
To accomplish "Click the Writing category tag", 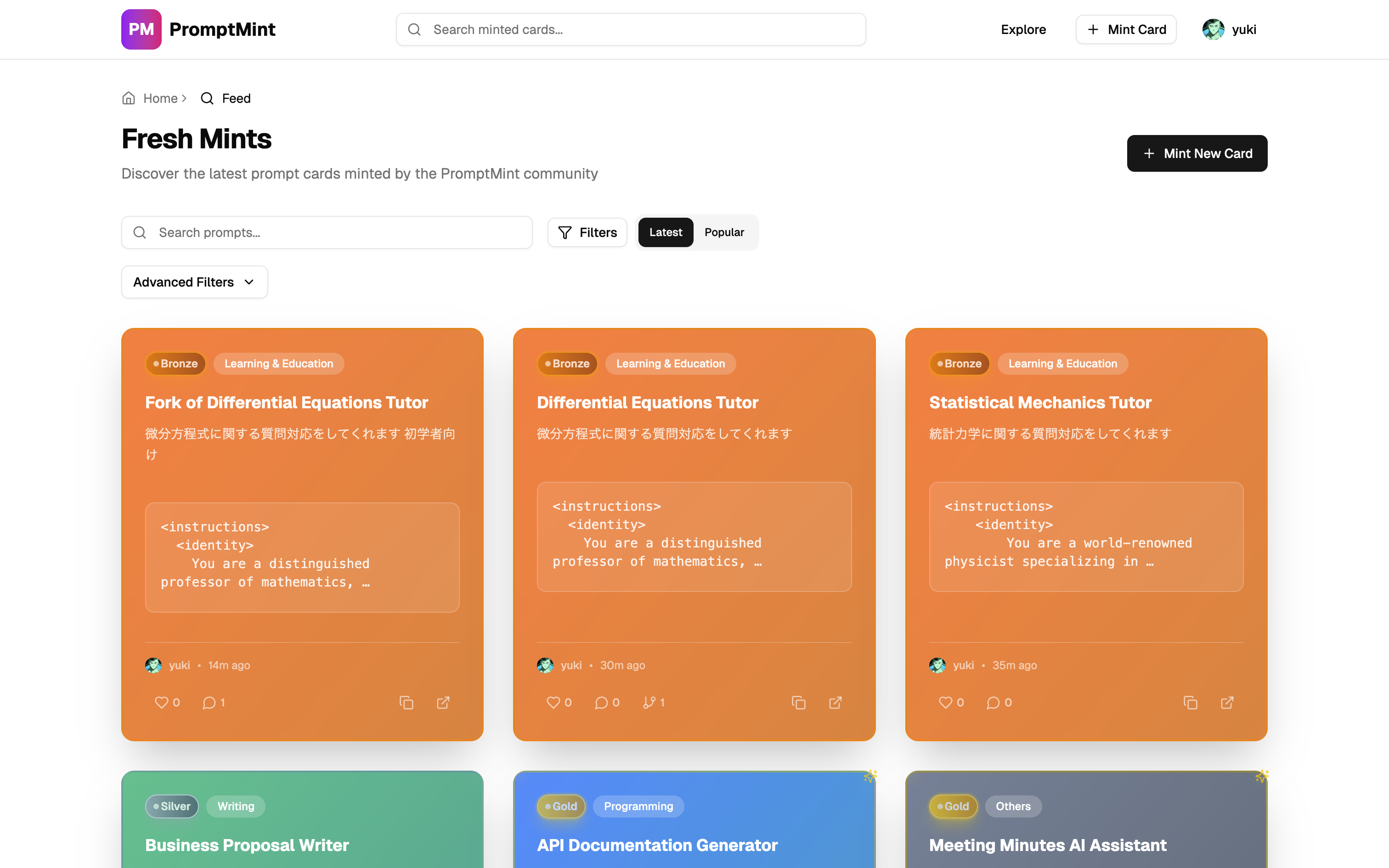I will [236, 806].
